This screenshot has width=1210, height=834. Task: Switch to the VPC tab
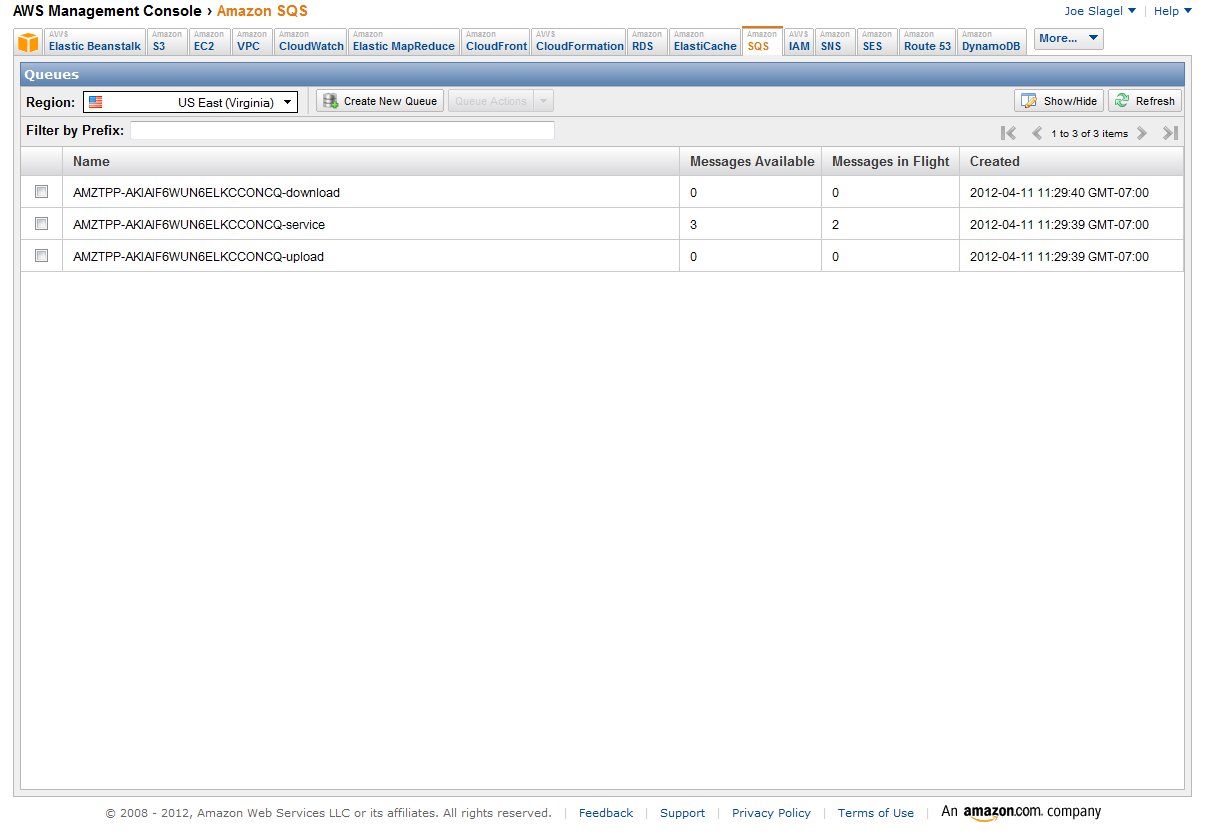click(x=253, y=42)
